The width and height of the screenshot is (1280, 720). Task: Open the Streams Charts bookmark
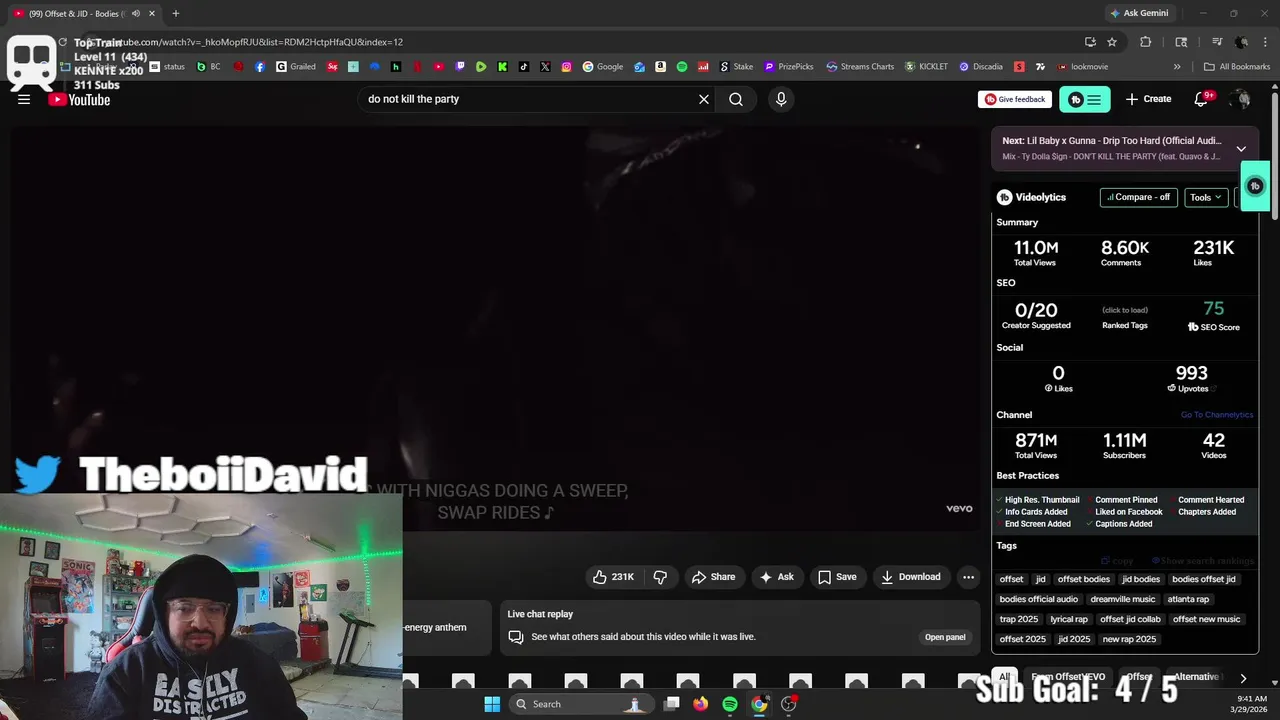pyautogui.click(x=860, y=67)
